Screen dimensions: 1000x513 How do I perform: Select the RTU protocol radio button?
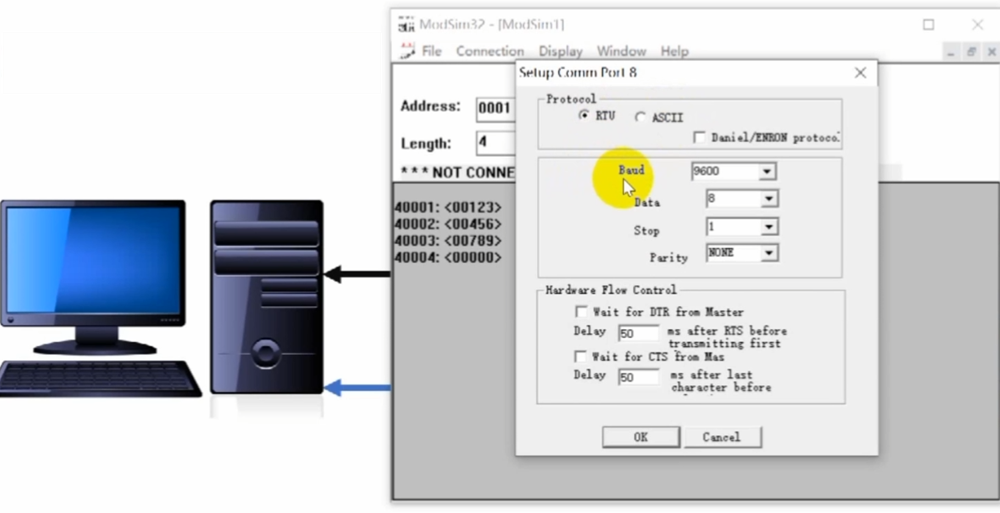tap(584, 116)
